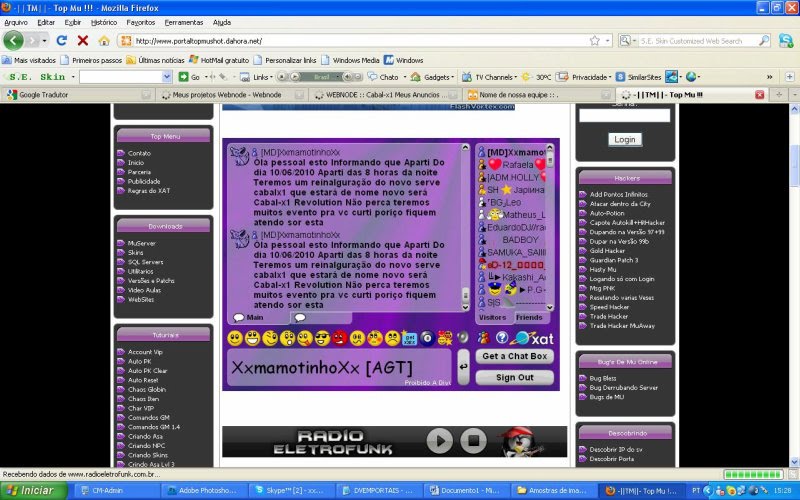Open the Favoritos menu
Screen dimensions: 800x500
(x=140, y=22)
